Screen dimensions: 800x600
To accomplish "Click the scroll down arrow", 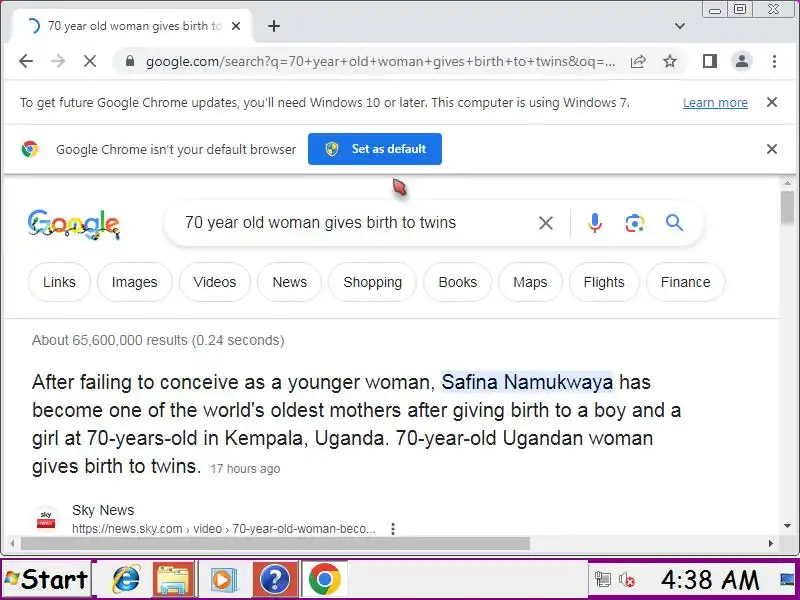I will [787, 526].
